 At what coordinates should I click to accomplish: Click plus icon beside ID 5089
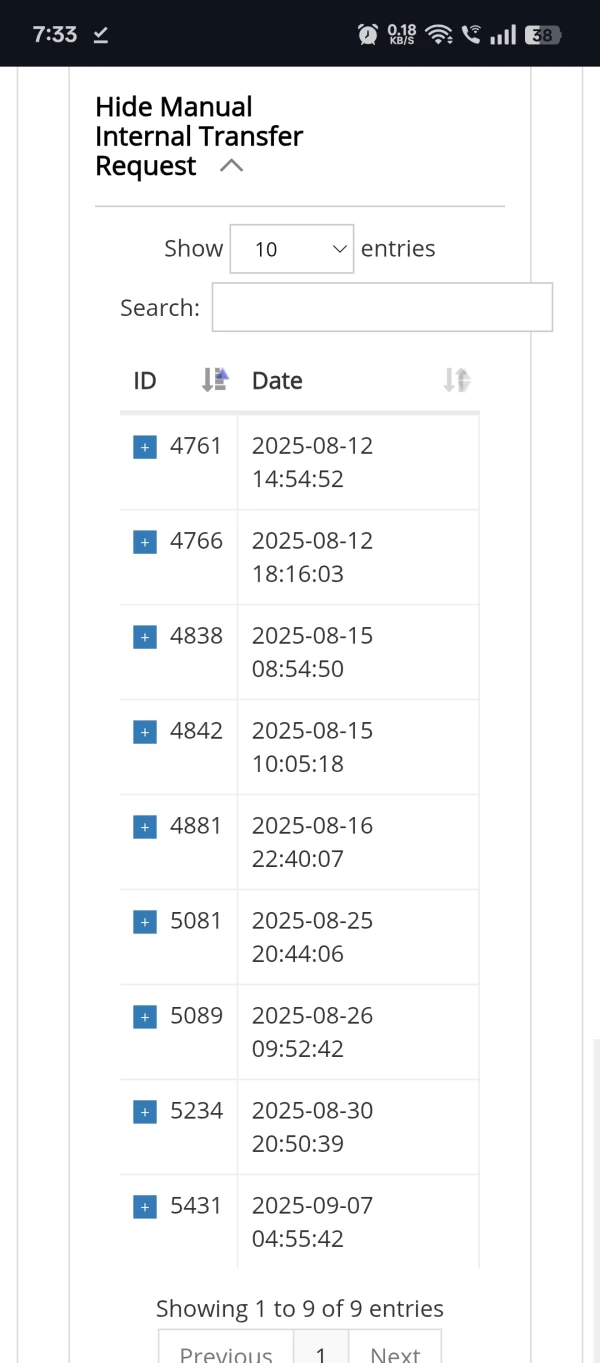[x=145, y=1017]
